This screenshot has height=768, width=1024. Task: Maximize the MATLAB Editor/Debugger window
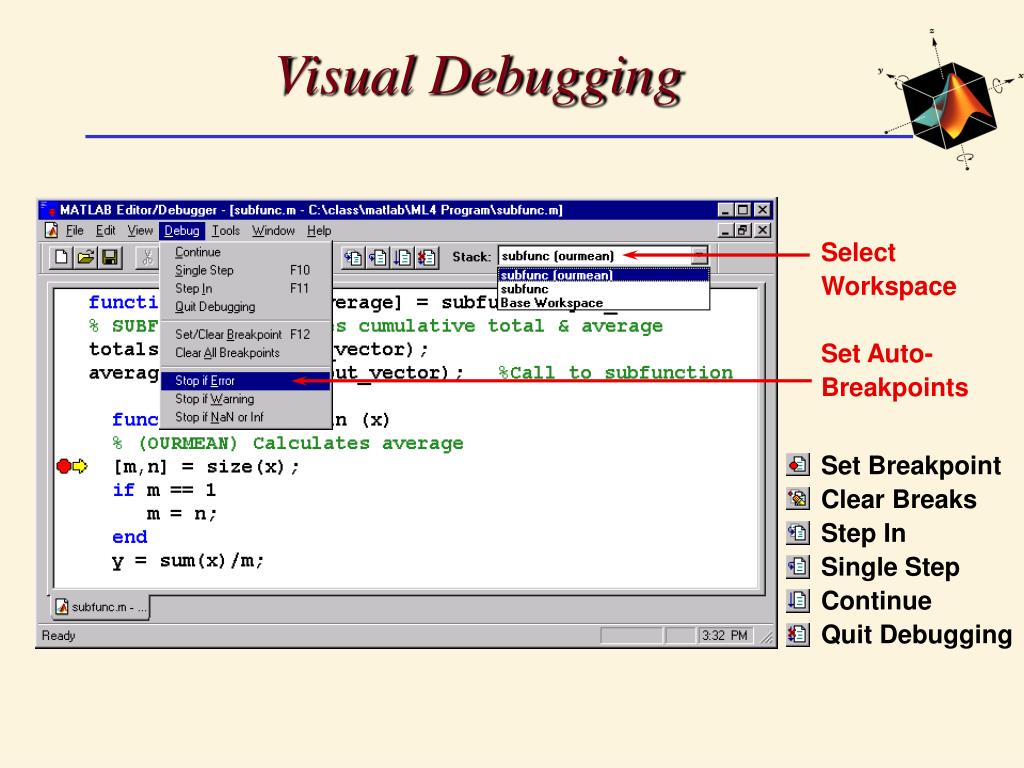coord(743,210)
